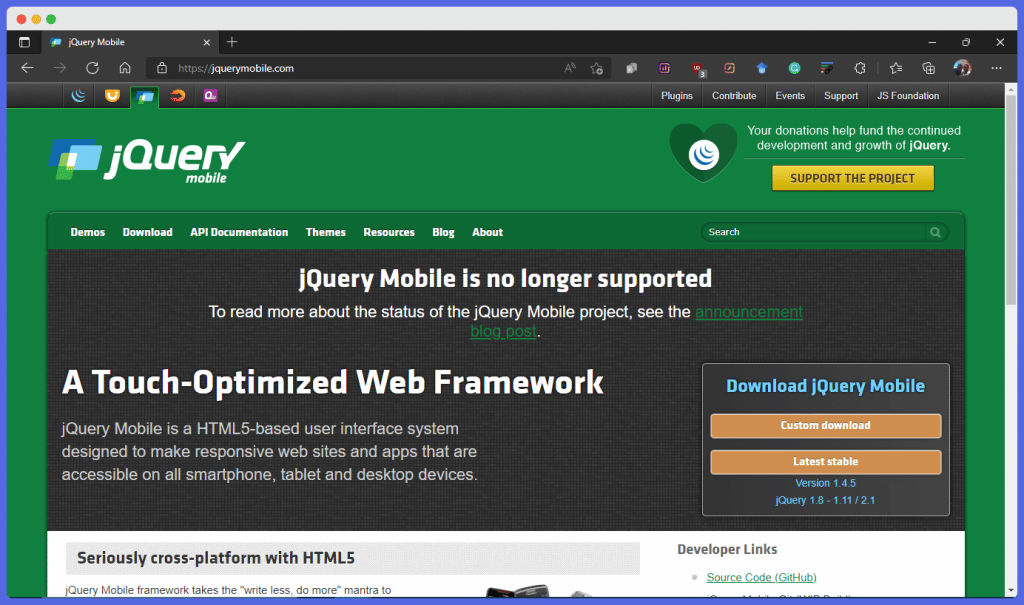
Task: Open the multicolor bars link extension
Action: [827, 68]
